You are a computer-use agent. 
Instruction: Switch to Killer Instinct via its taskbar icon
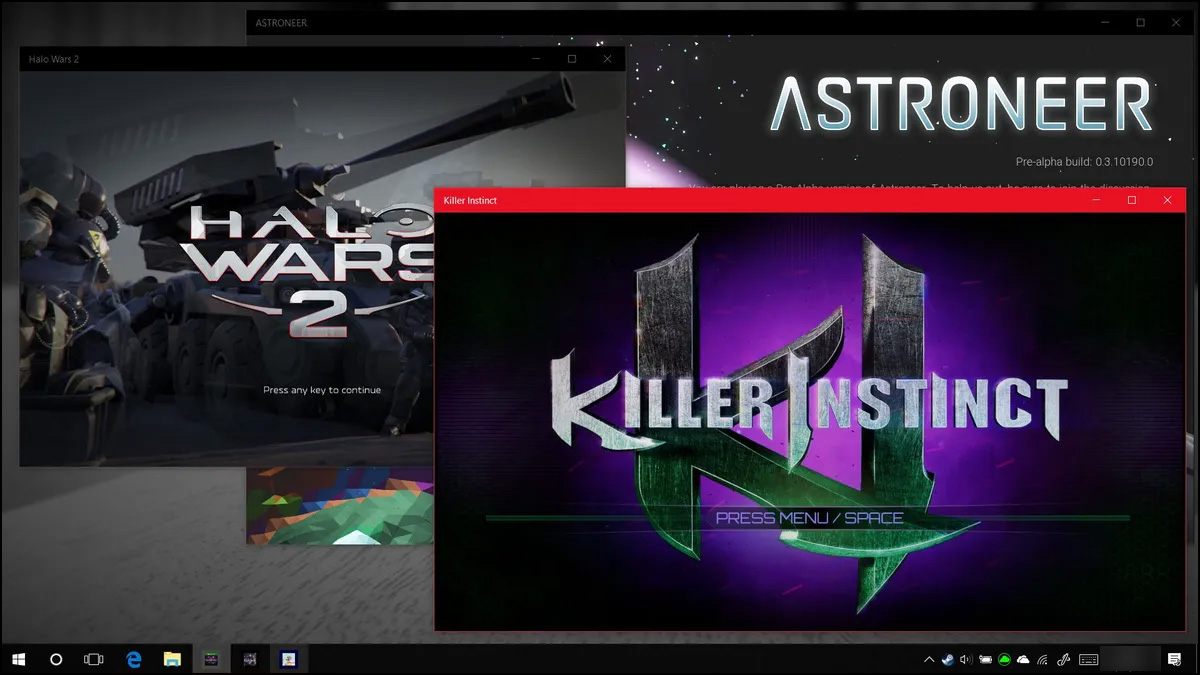(x=211, y=659)
